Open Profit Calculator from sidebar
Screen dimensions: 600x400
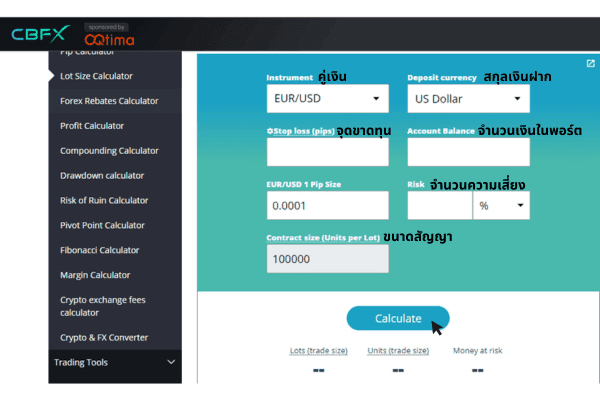coord(92,126)
